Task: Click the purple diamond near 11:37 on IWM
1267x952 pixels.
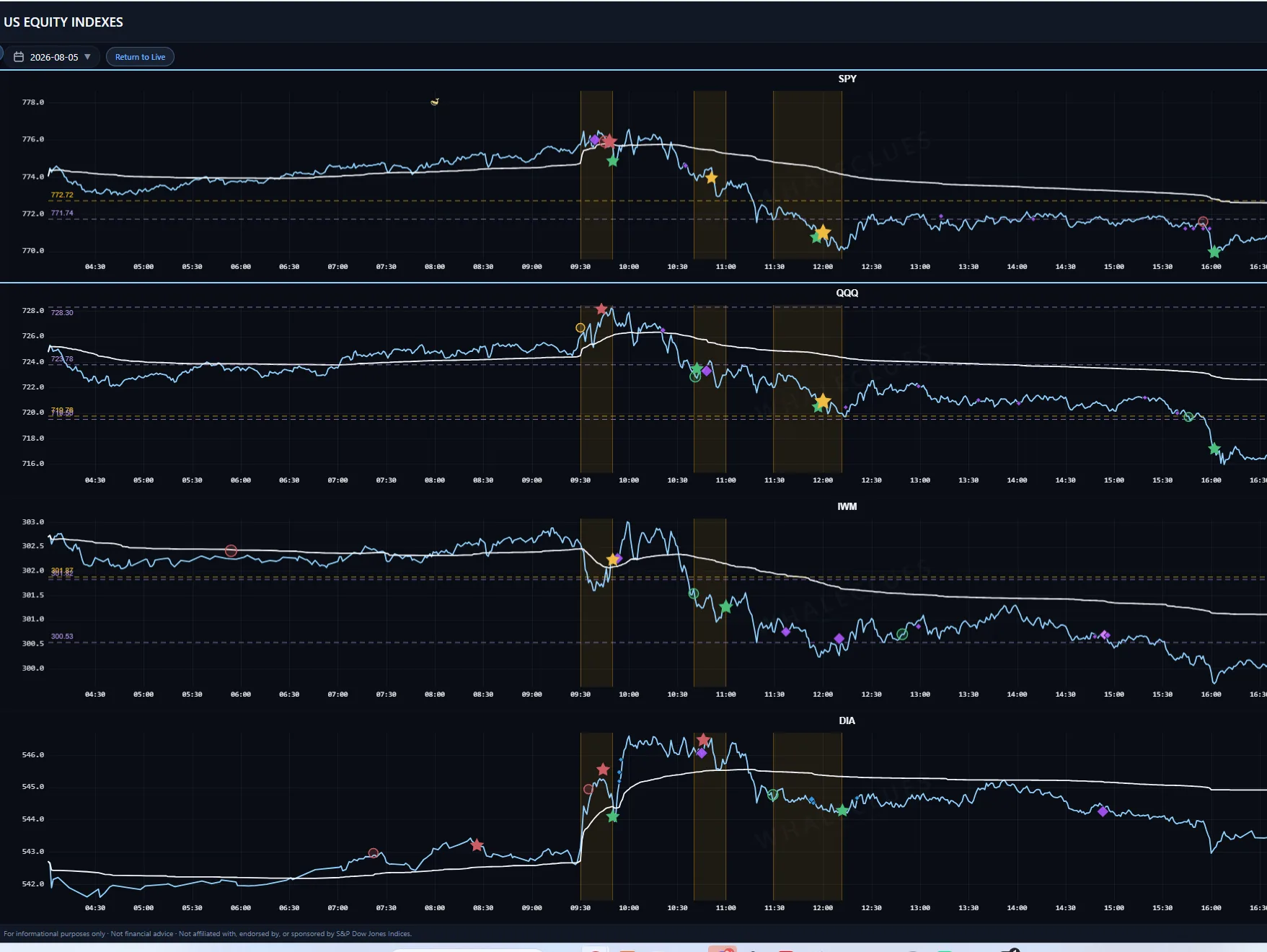Action: (786, 632)
